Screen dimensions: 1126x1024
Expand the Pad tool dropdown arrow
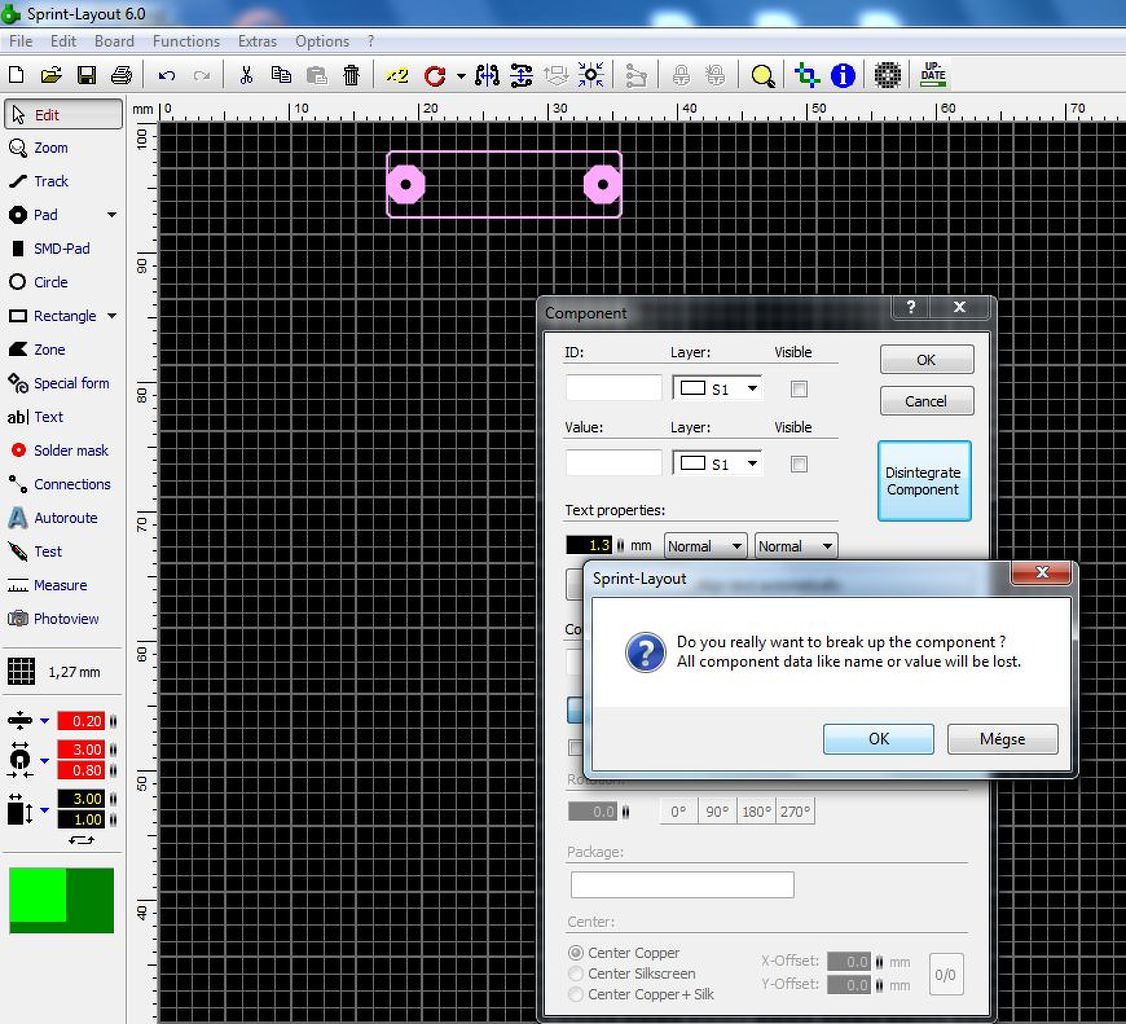tap(112, 215)
